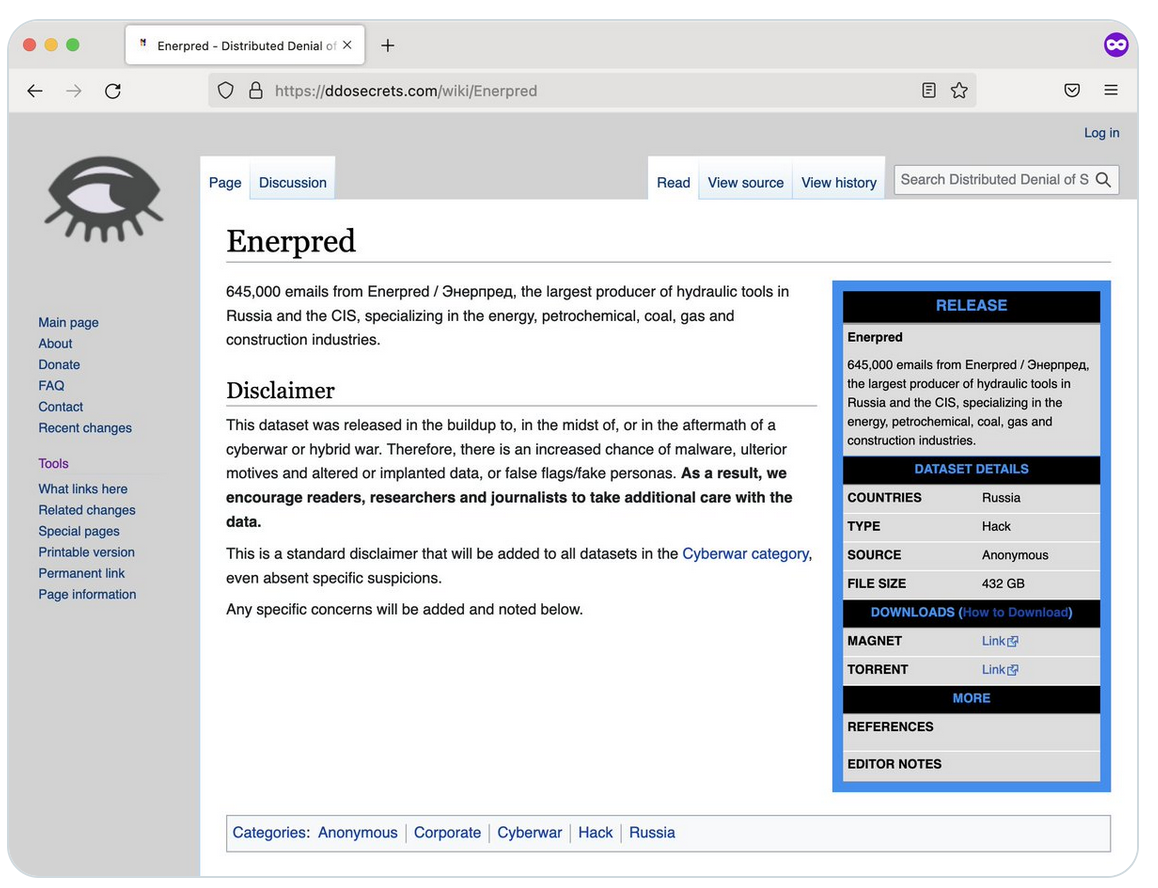
Task: Click the external link icon beside Torrent Link
Action: pos(1013,670)
